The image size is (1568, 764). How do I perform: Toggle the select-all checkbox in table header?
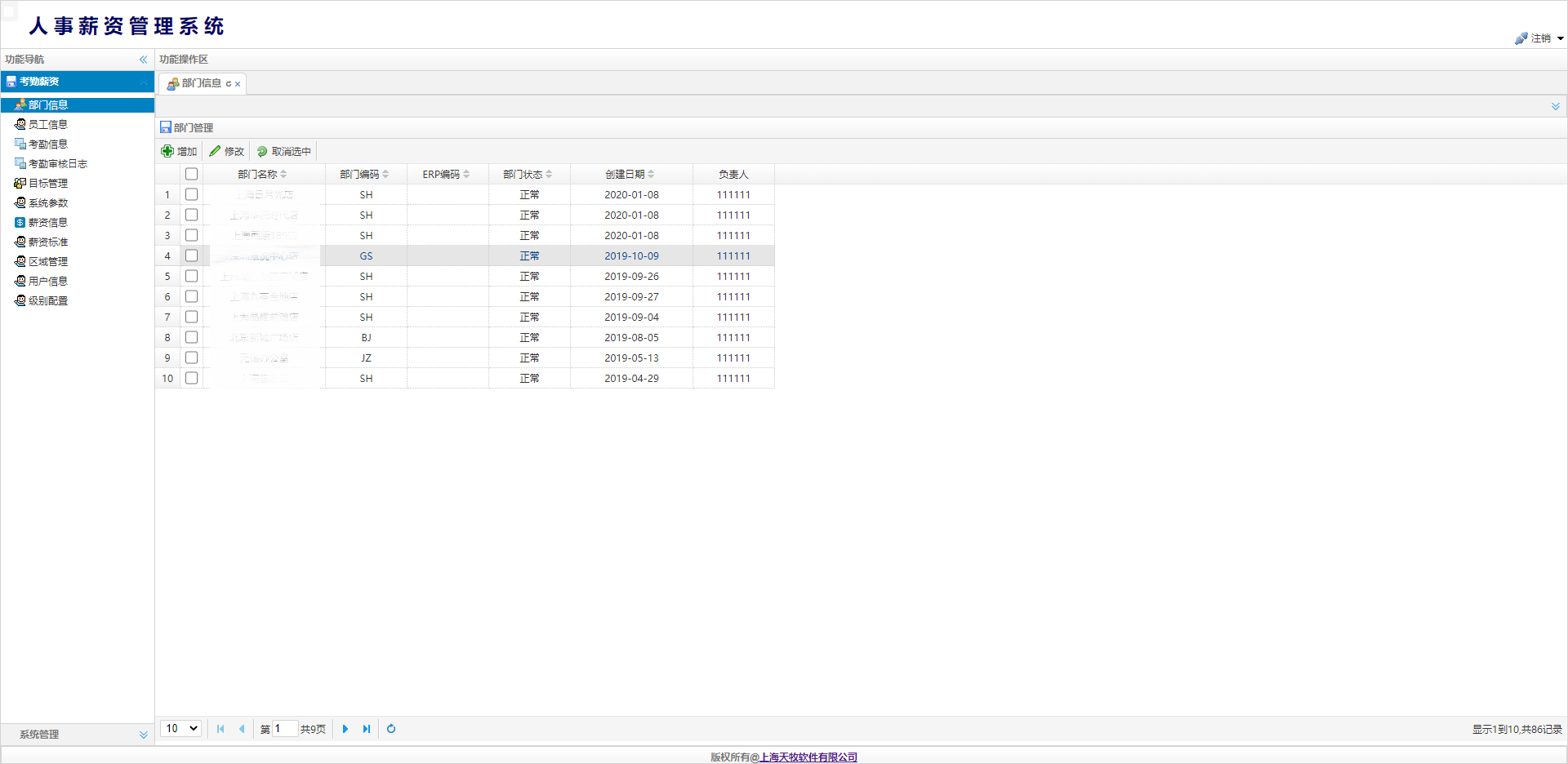tap(191, 174)
